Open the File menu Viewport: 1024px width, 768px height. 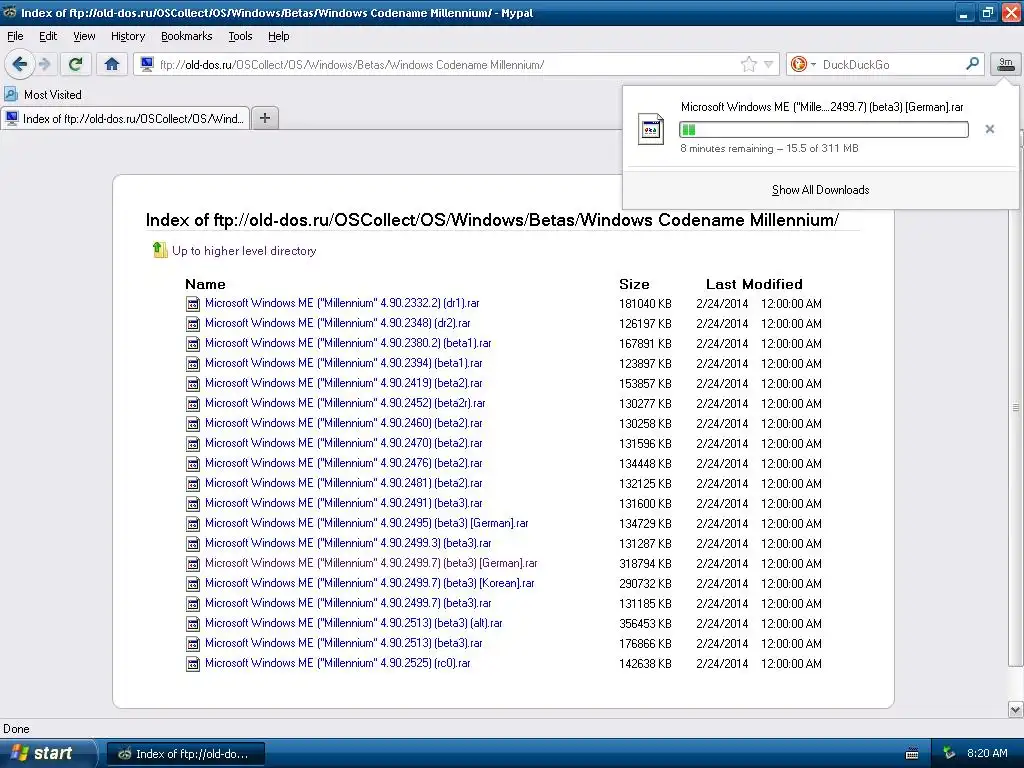point(15,37)
